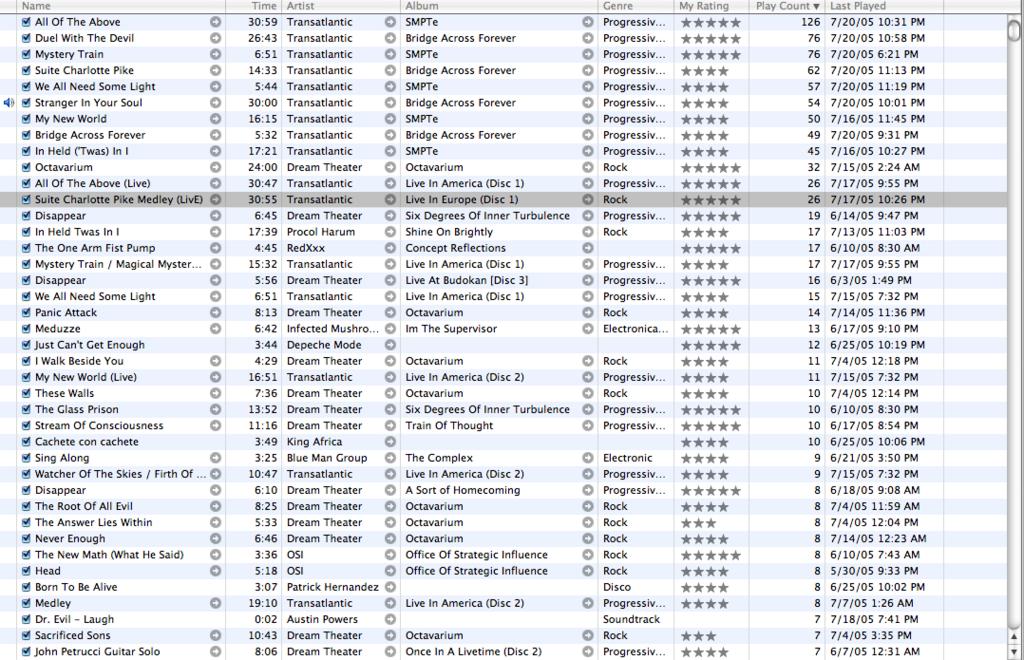Image resolution: width=1024 pixels, height=660 pixels.
Task: Click arrow beside artist Austin Powers
Action: (x=391, y=620)
